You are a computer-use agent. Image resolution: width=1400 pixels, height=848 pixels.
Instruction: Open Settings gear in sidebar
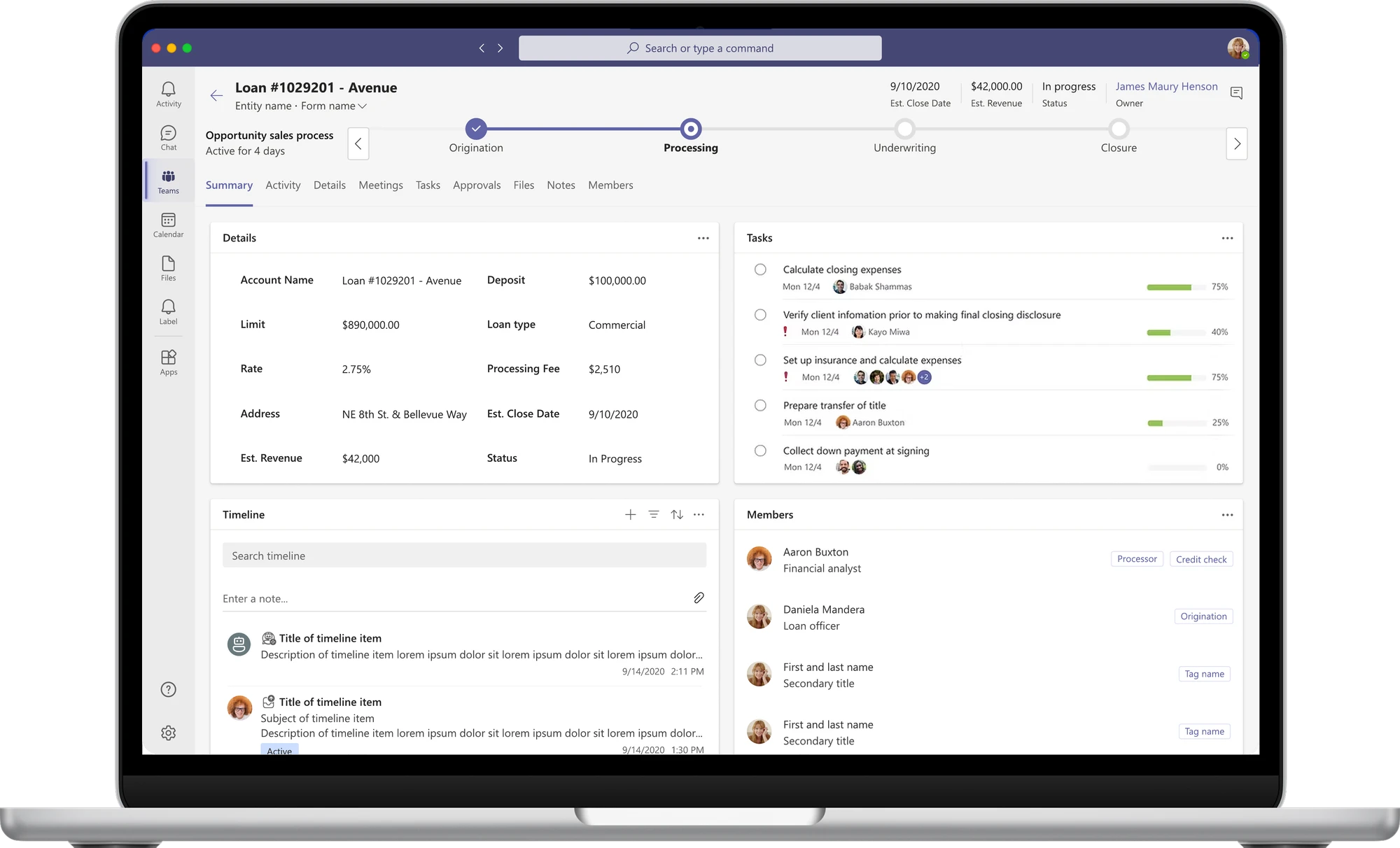(x=168, y=733)
